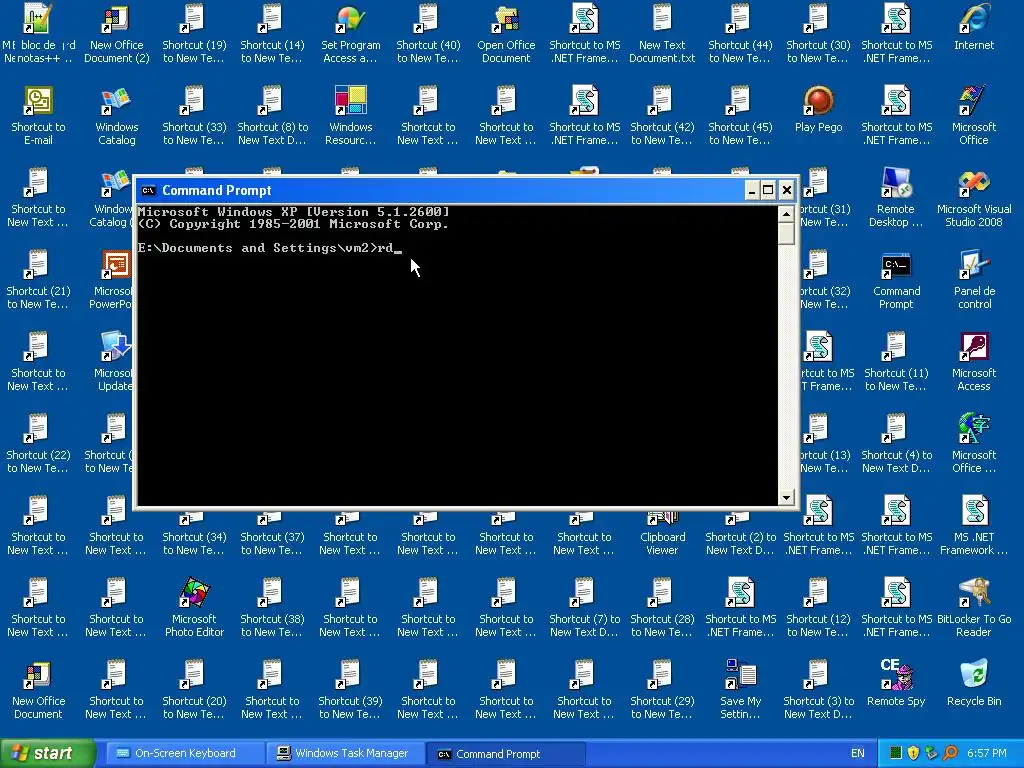Click the Command Prompt taskbar button
The width and height of the screenshot is (1024, 768).
(x=505, y=754)
